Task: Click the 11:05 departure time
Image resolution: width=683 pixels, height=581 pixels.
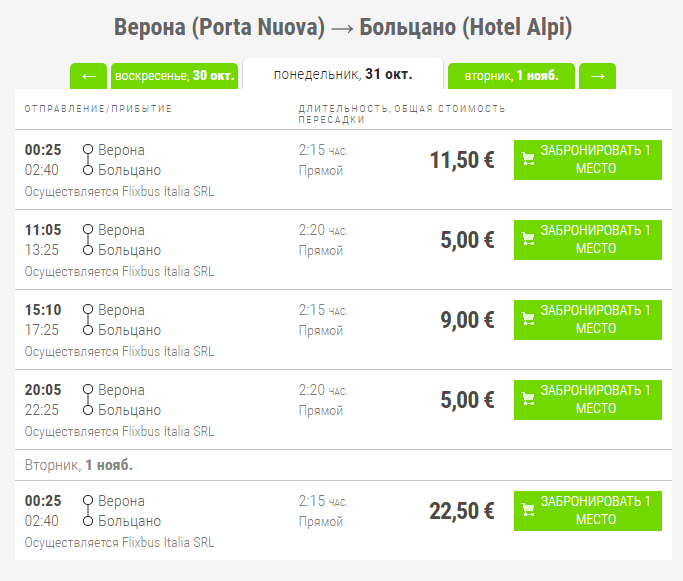Action: (43, 230)
